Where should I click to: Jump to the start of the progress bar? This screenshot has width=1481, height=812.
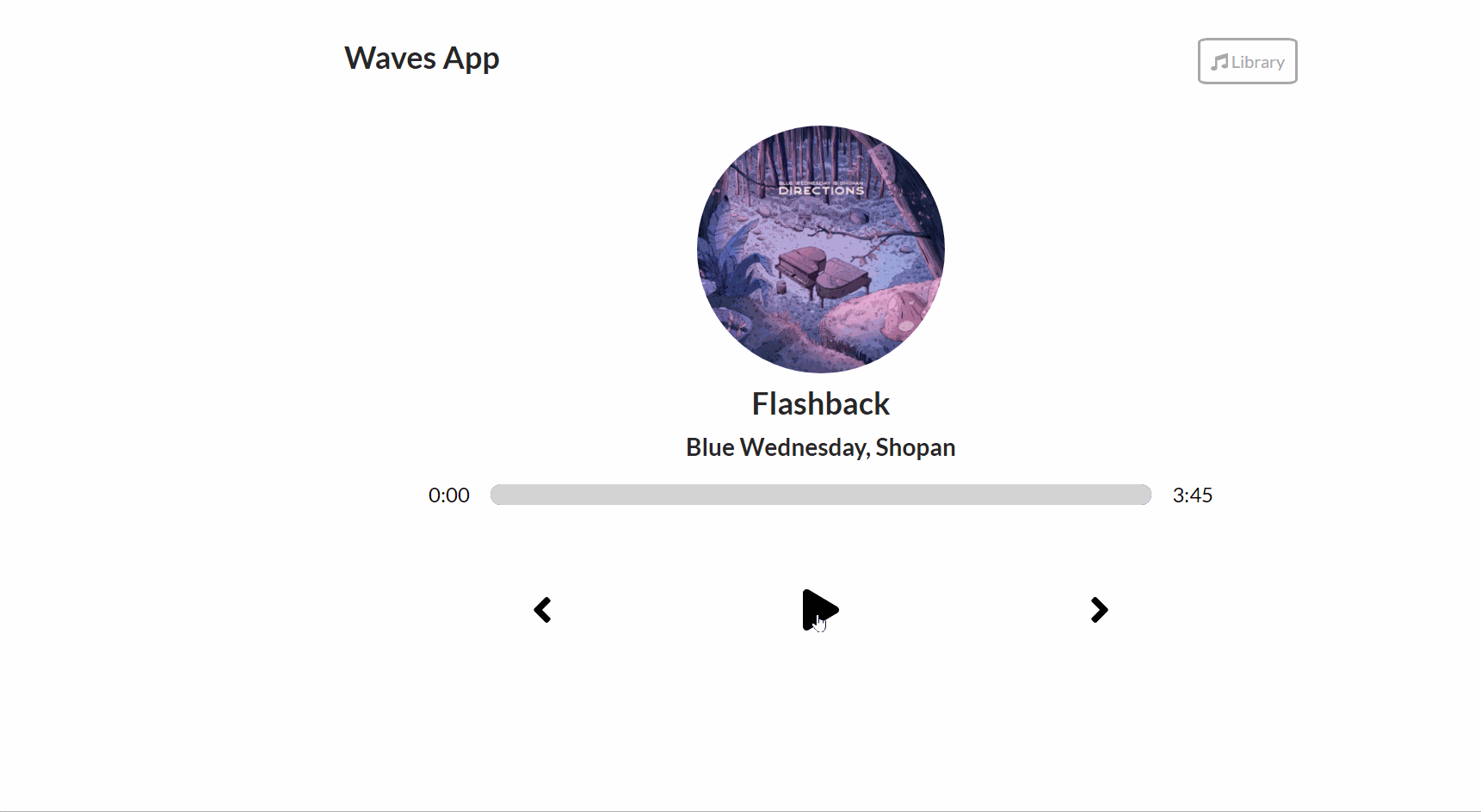pos(494,495)
